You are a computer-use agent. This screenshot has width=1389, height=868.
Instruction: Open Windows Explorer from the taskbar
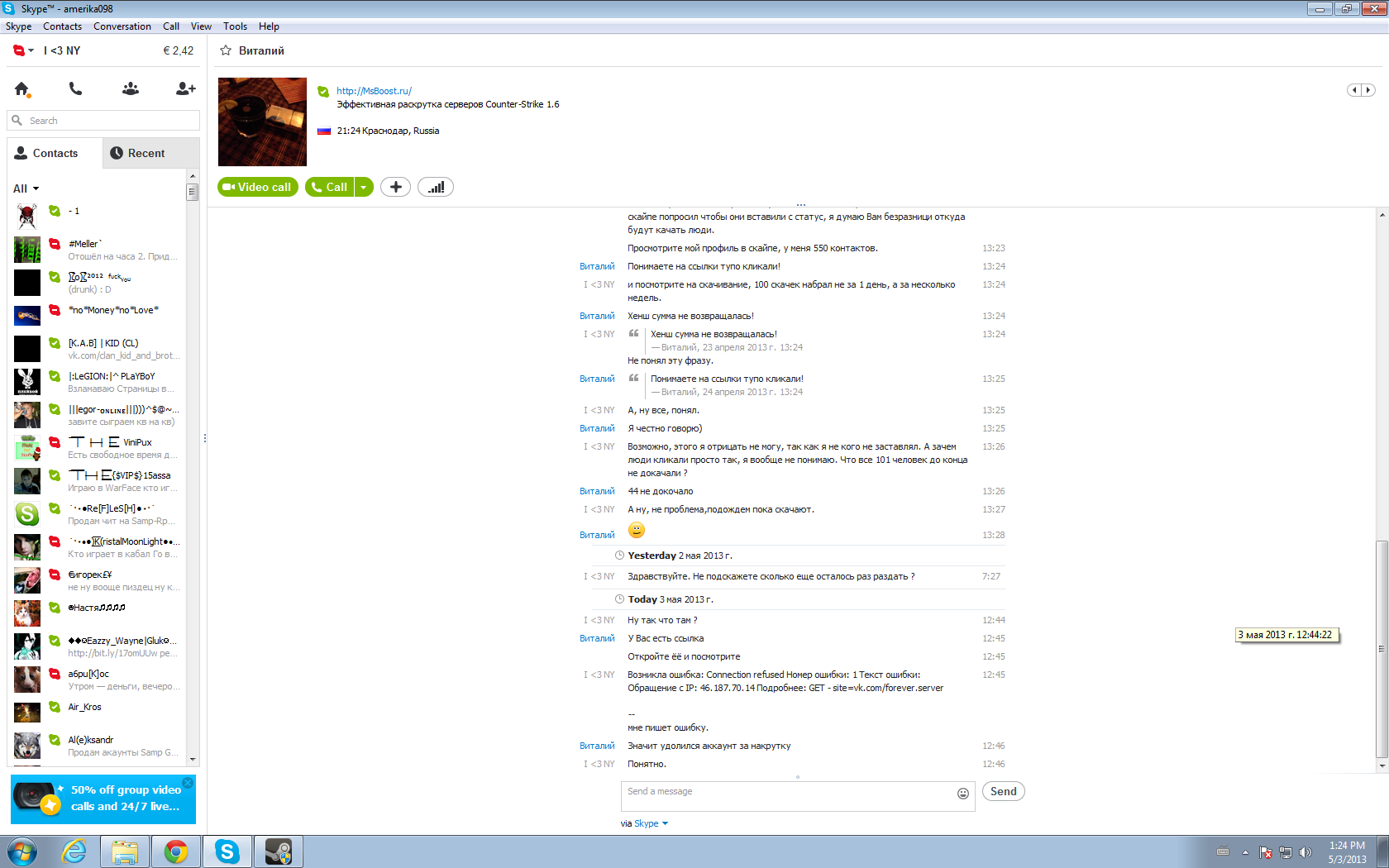(125, 851)
